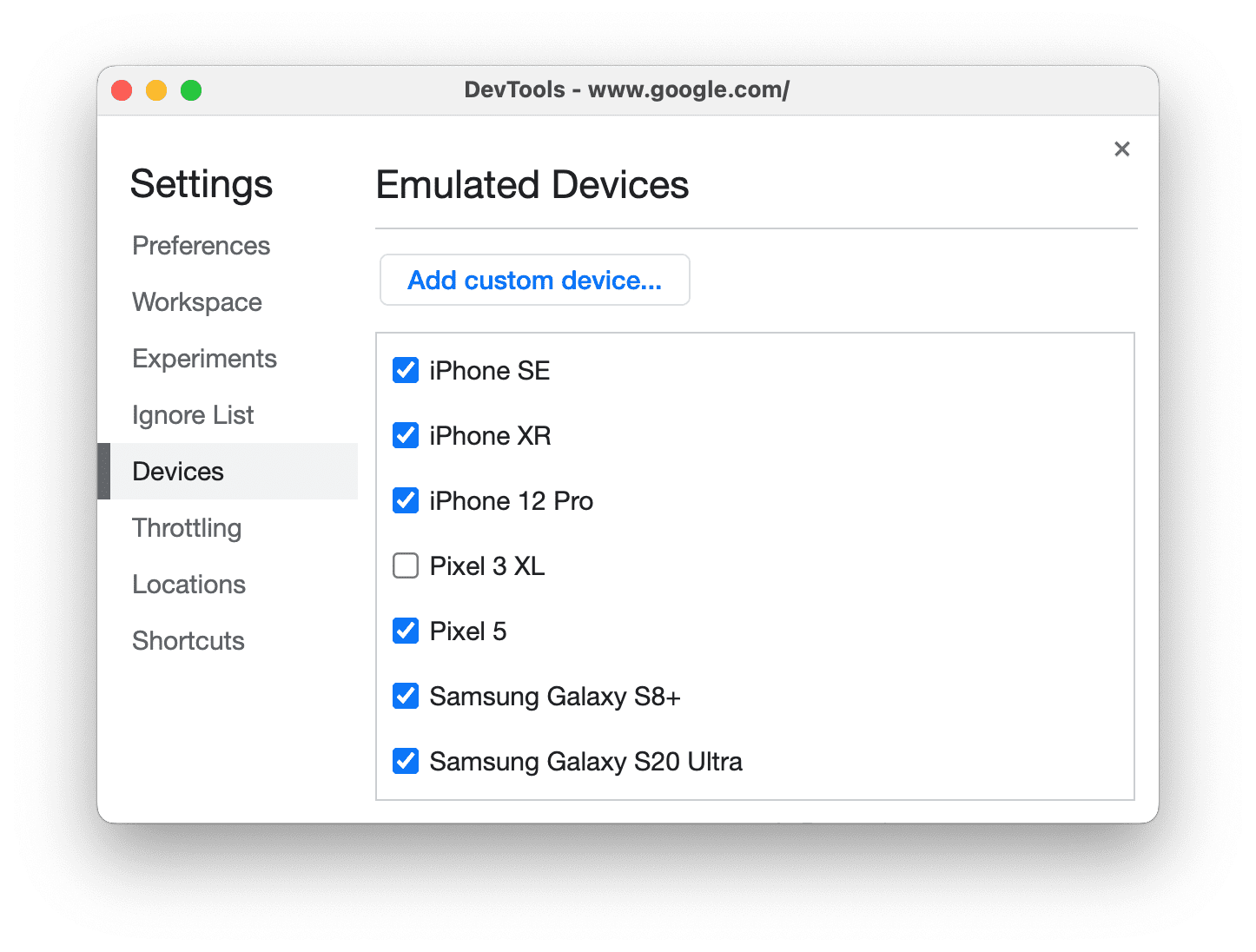Close the Settings dialog with the X icon
1256x952 pixels.
(1121, 149)
